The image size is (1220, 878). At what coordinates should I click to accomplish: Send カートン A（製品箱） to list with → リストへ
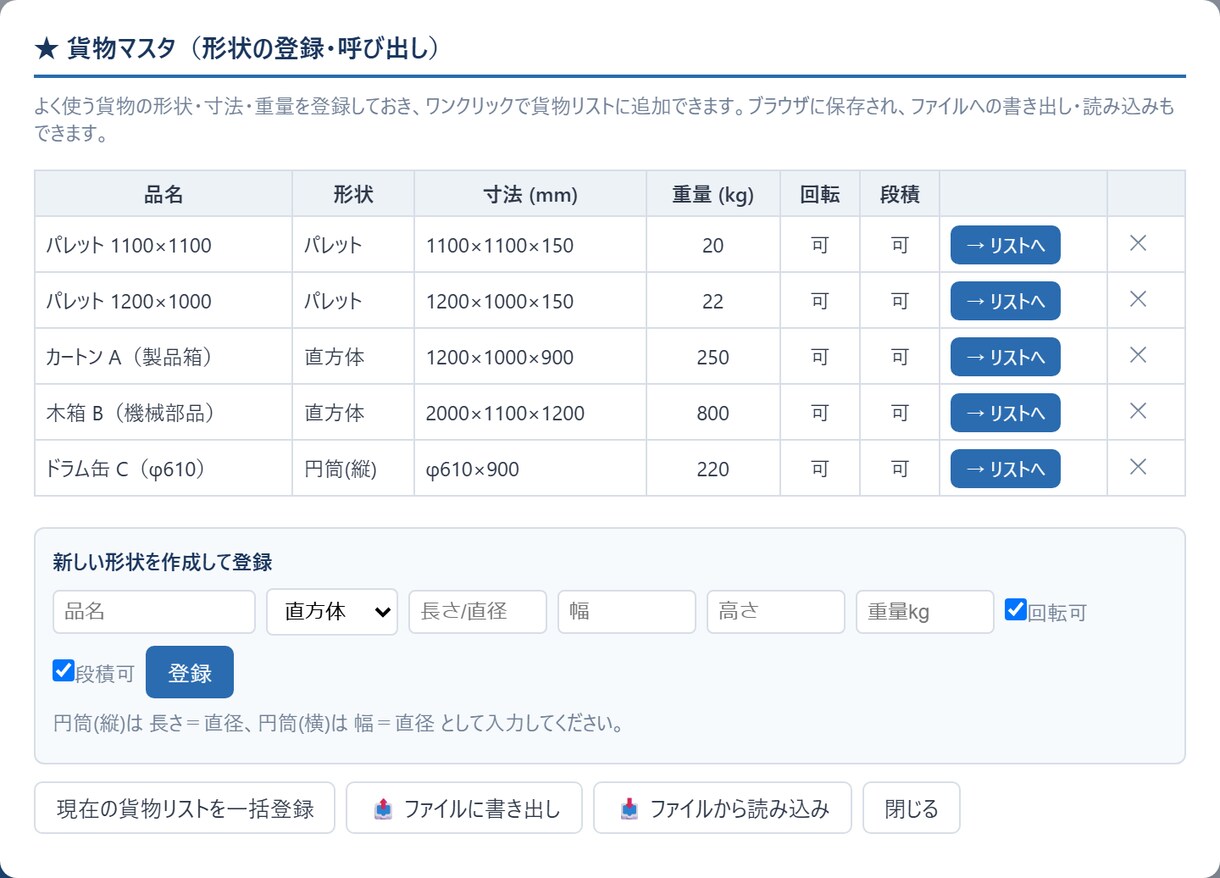coord(1005,357)
